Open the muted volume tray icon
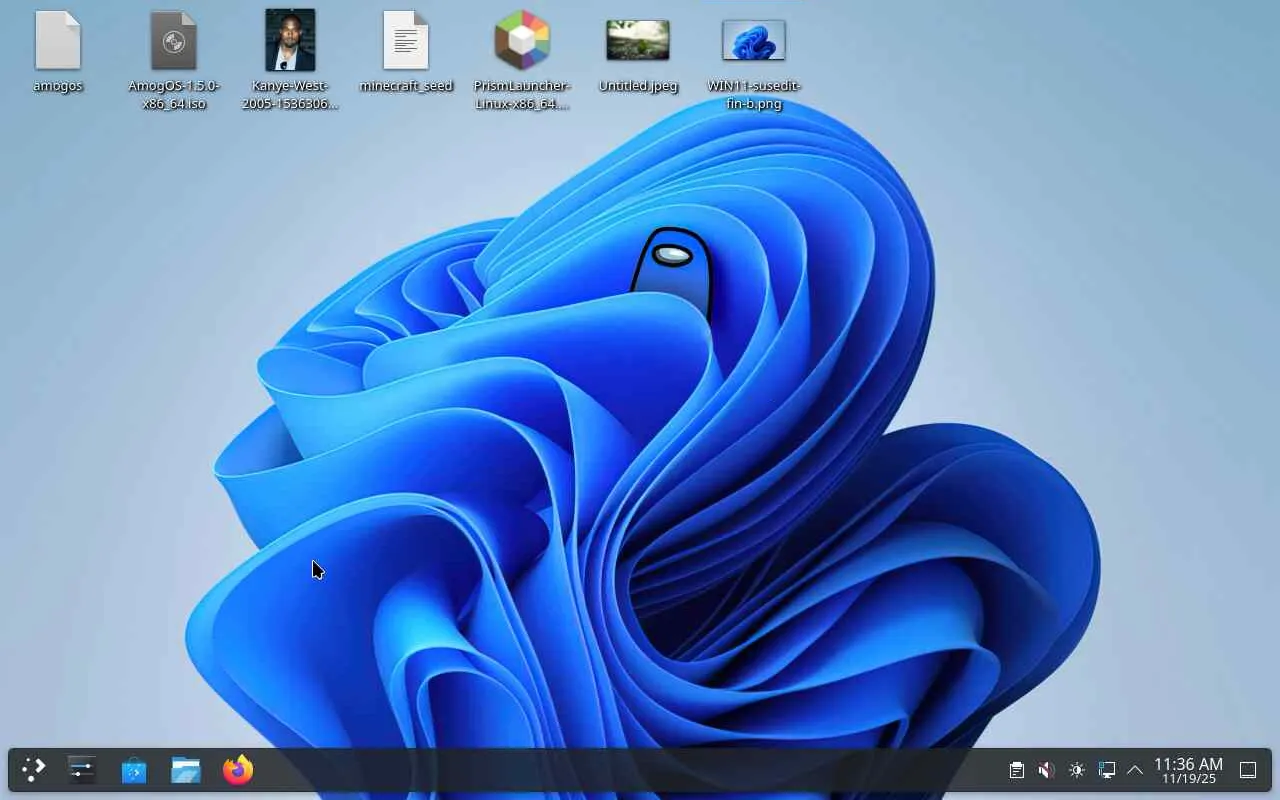Image resolution: width=1280 pixels, height=800 pixels. coord(1047,770)
